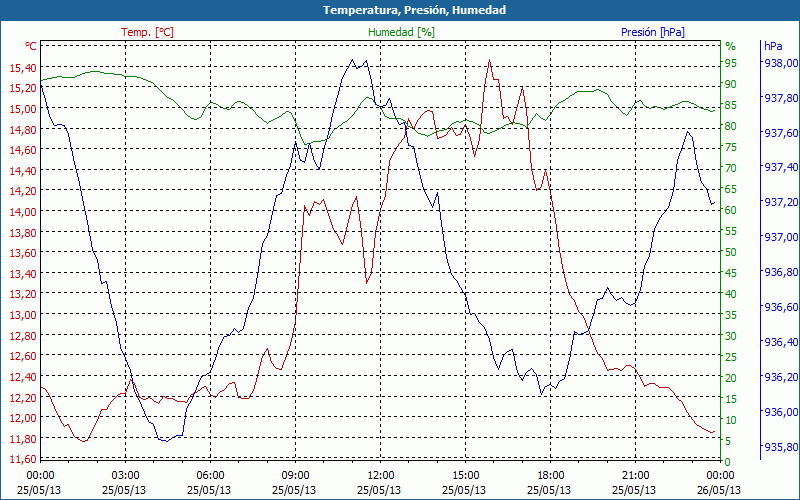Click the 13,20 temperature axis value
This screenshot has height=500, width=800.
[x=23, y=293]
